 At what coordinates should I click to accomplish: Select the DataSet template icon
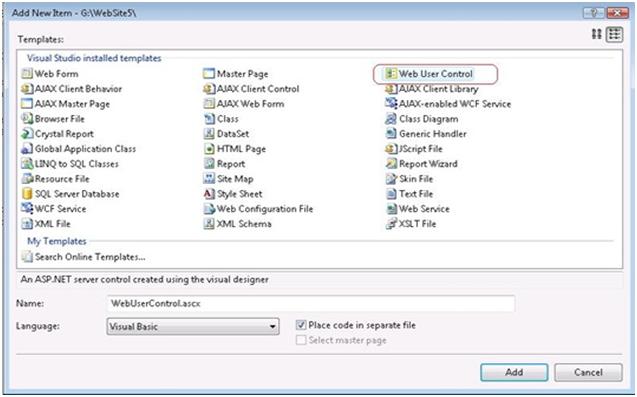click(209, 134)
